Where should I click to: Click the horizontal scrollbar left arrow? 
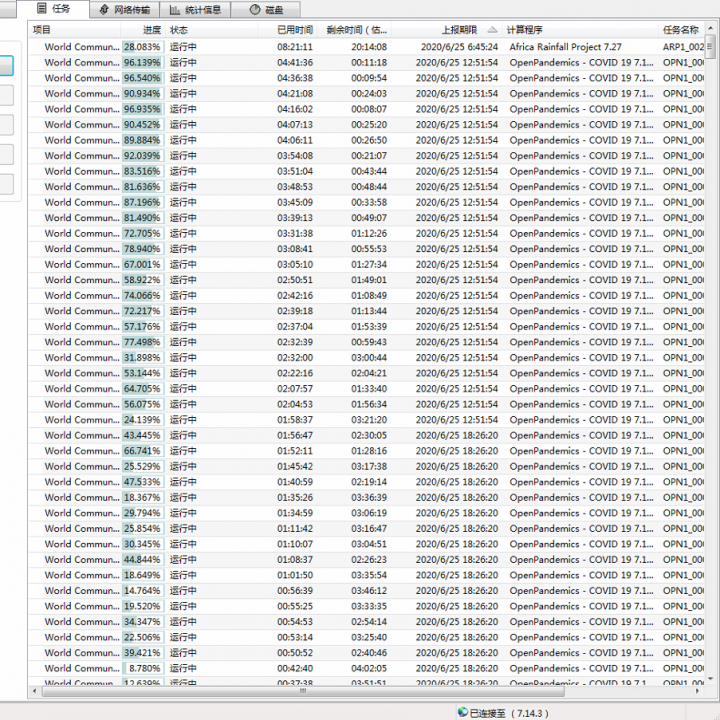35,691
